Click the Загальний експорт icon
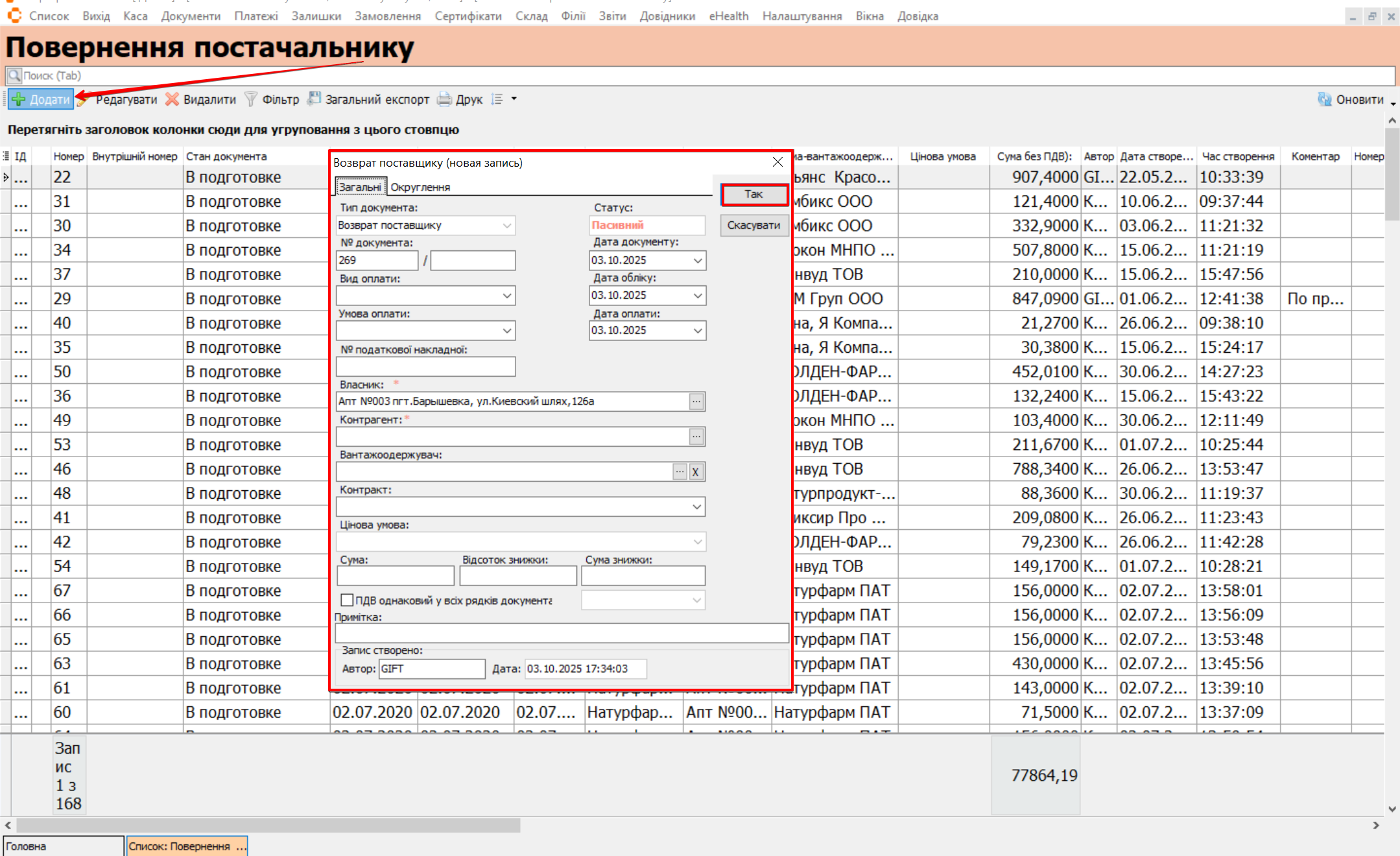The height and width of the screenshot is (856, 1400). 314,99
